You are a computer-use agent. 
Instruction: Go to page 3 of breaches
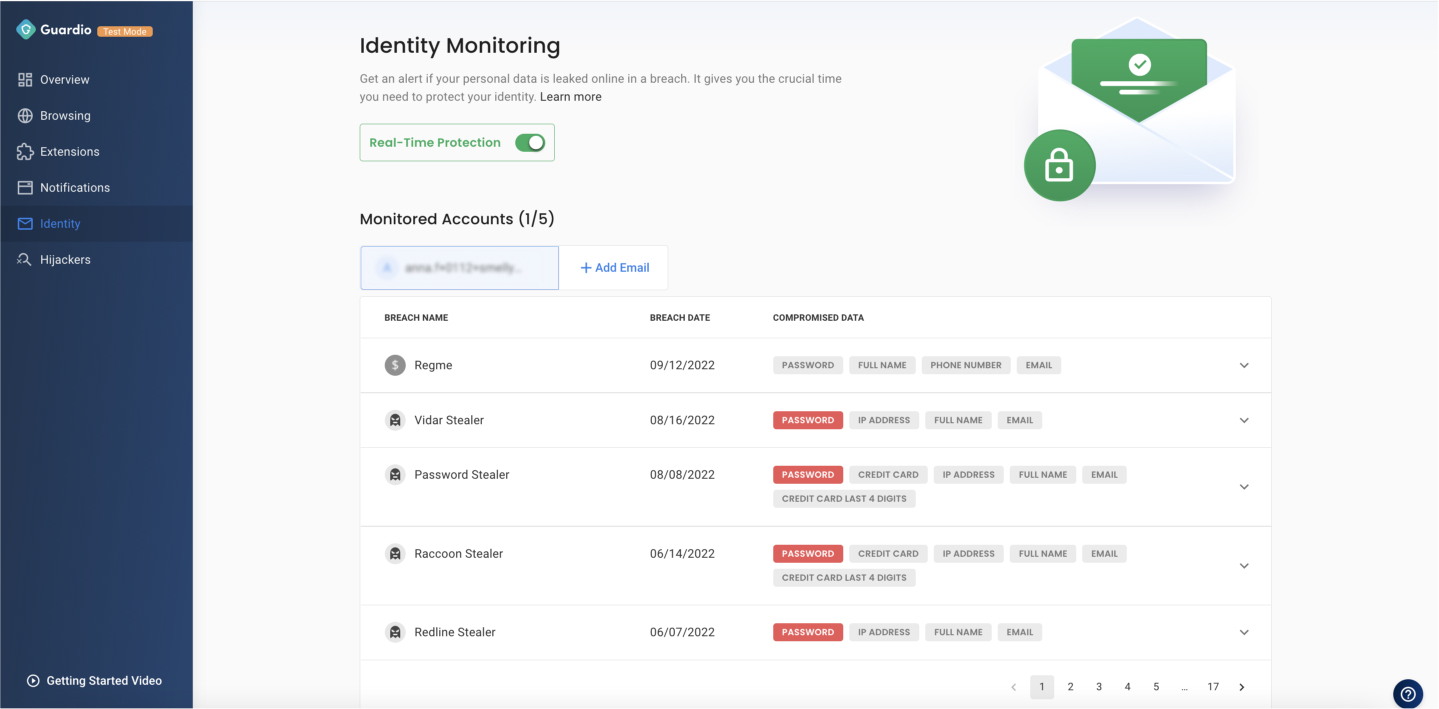pos(1099,687)
